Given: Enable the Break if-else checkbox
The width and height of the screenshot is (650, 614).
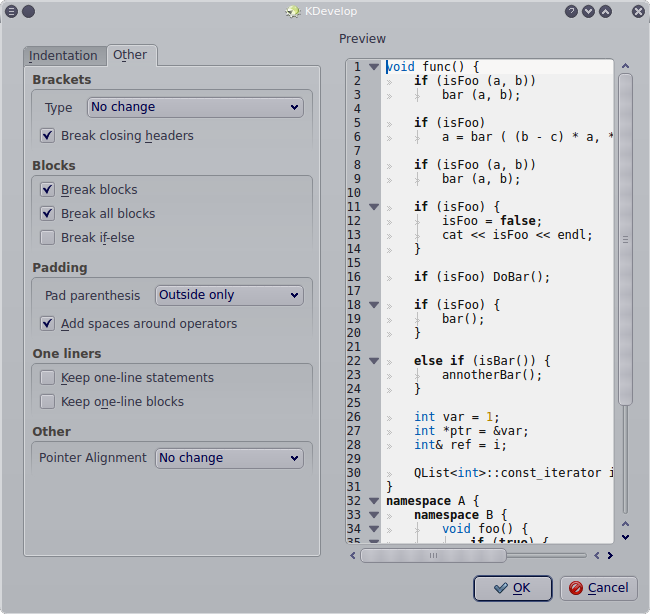Looking at the screenshot, I should [x=87, y=238].
